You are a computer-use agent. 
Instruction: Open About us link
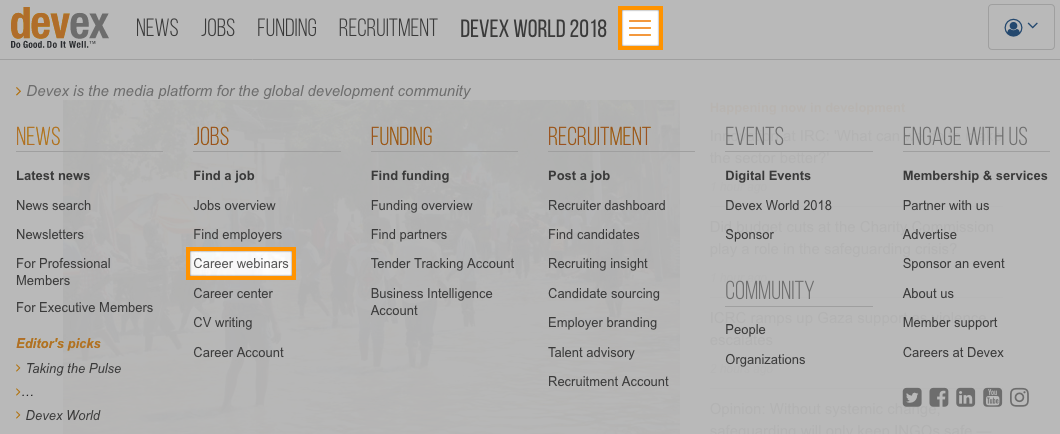coord(928,293)
